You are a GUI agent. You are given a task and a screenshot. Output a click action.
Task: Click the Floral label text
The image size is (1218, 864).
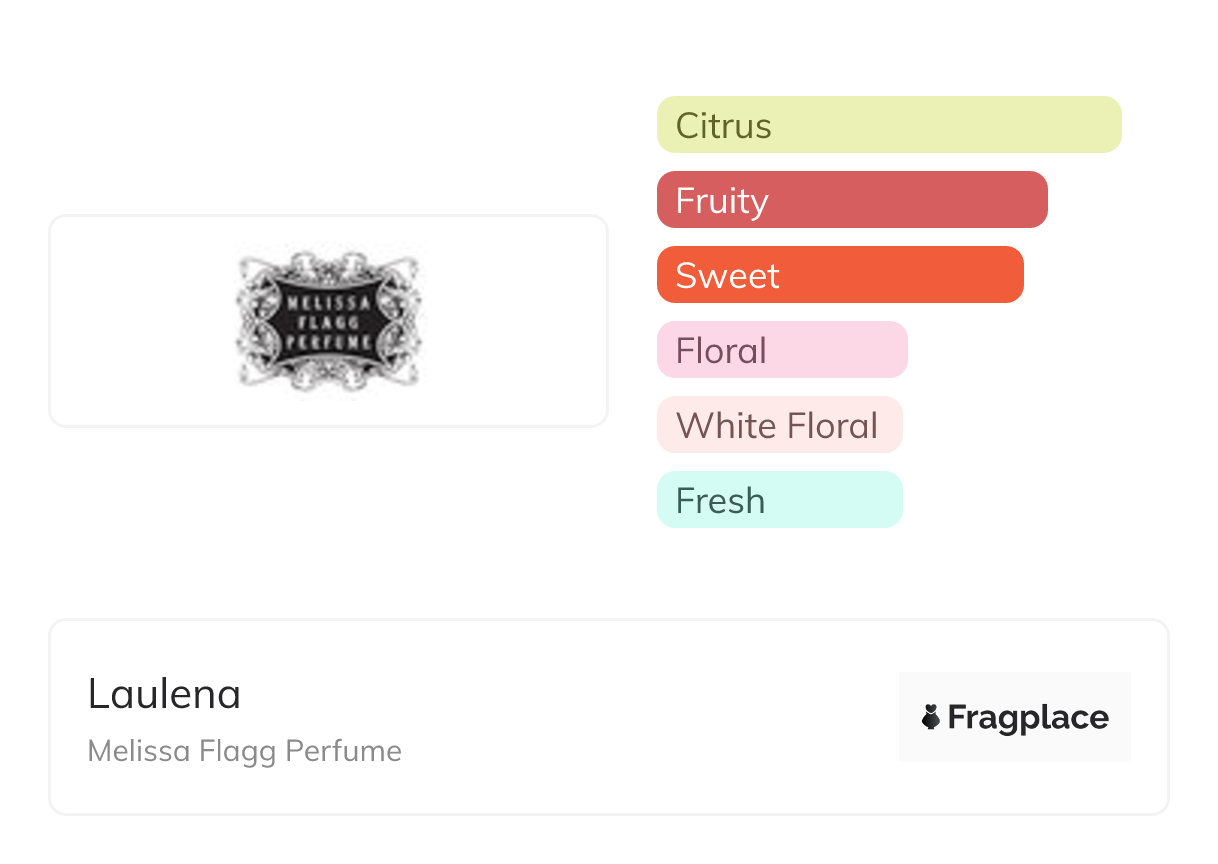pyautogui.click(x=721, y=351)
